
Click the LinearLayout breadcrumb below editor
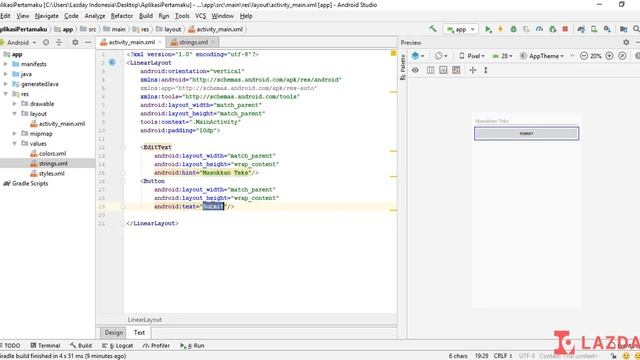(x=144, y=320)
